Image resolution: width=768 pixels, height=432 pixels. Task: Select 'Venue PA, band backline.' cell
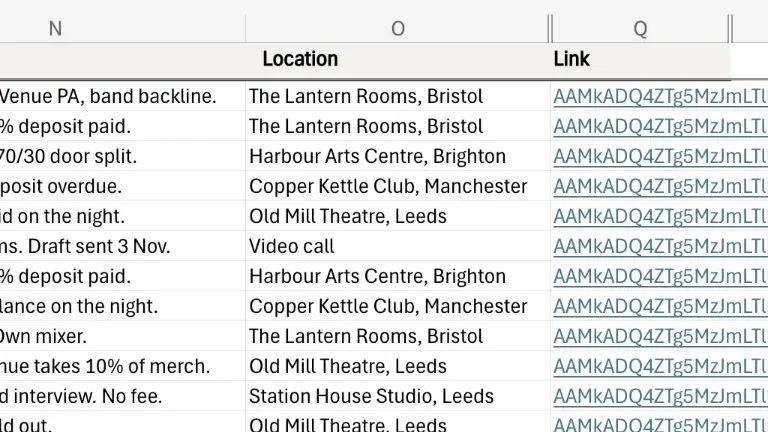122,96
